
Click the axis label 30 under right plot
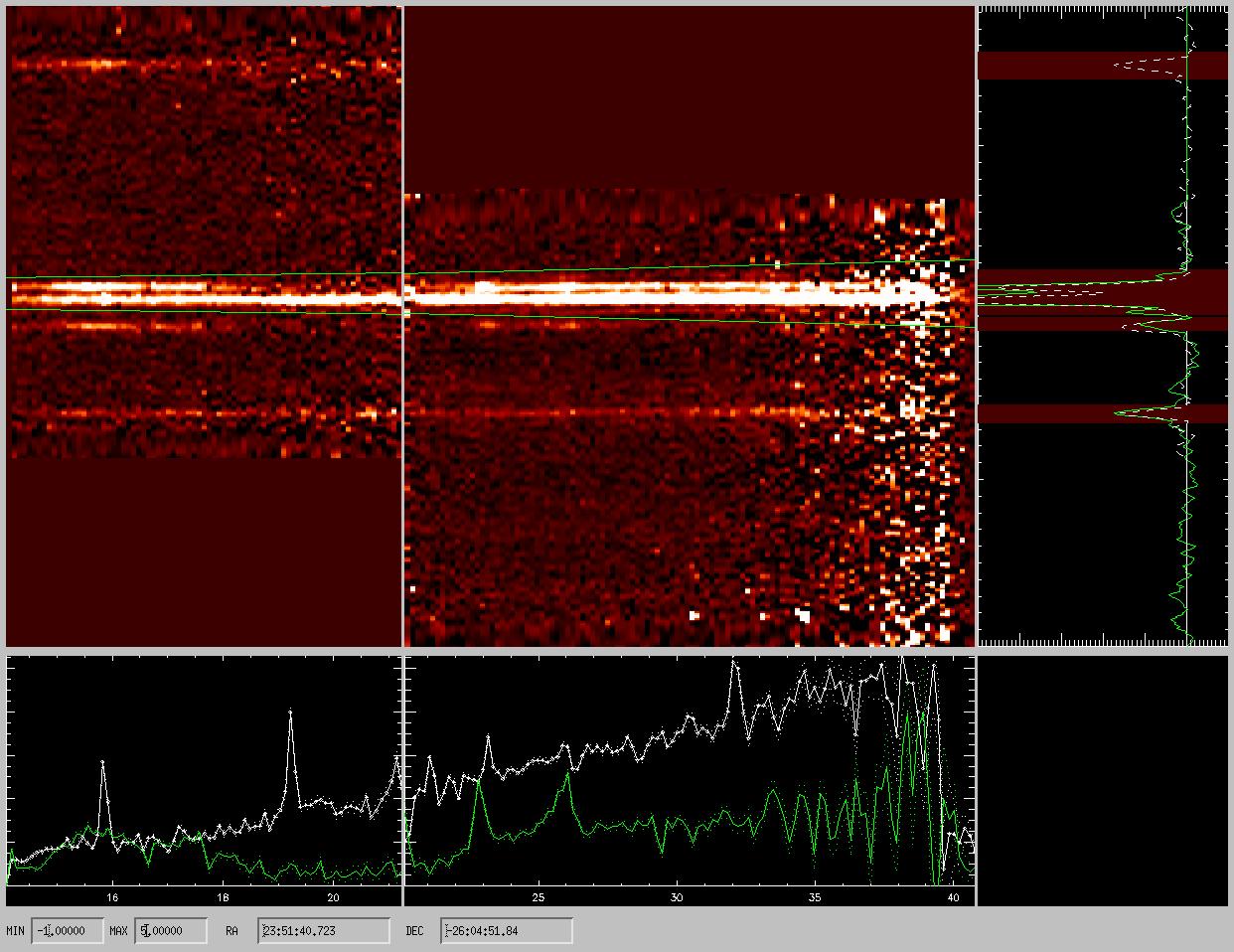(677, 896)
